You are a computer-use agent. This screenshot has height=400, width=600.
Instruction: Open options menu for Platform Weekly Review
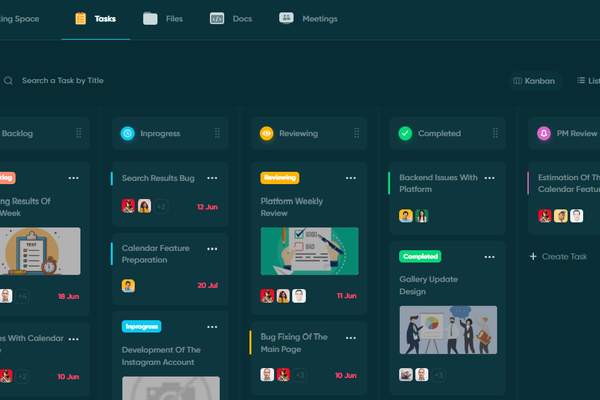(351, 178)
